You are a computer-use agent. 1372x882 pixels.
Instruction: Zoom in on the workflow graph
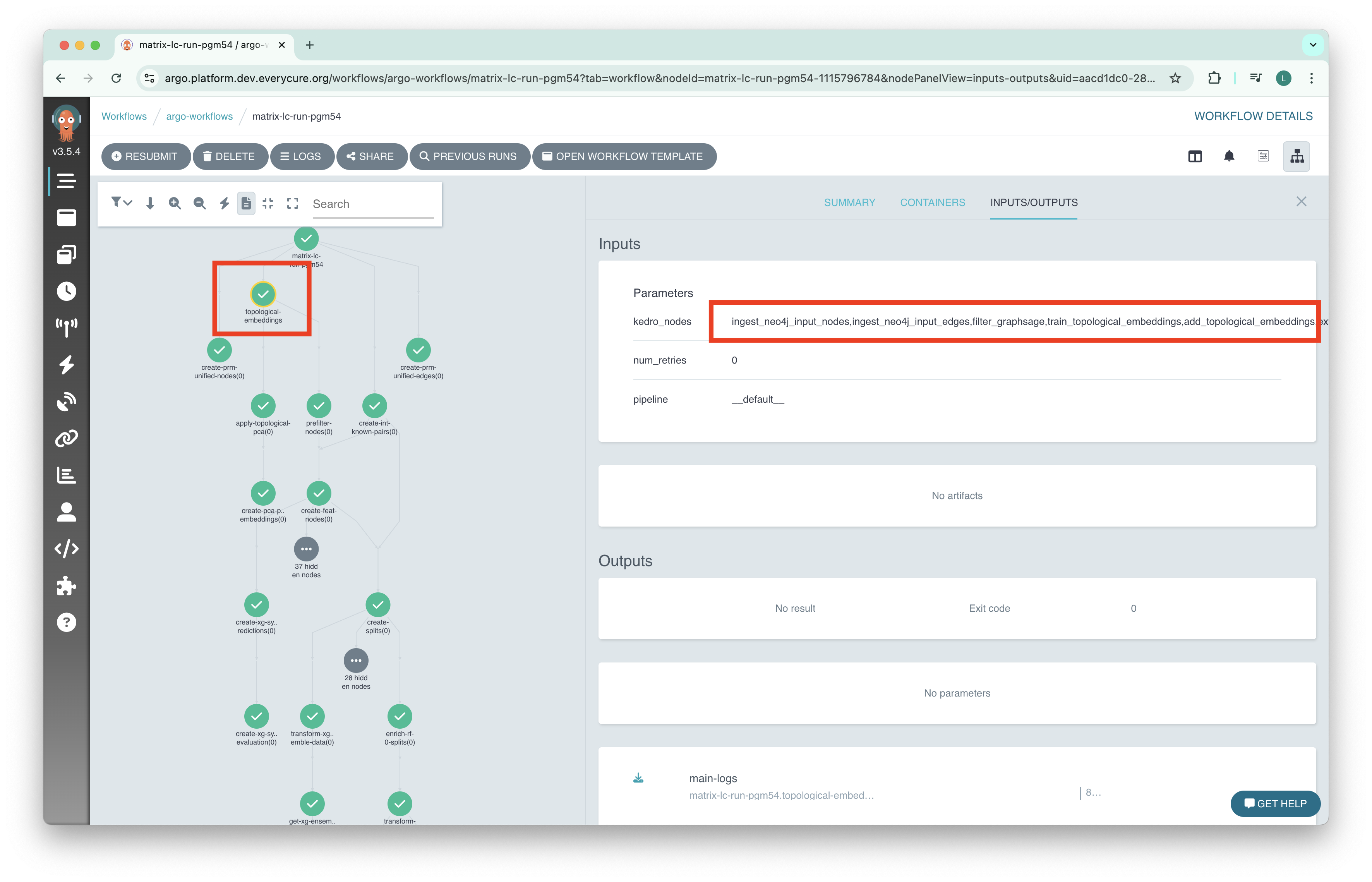(x=175, y=203)
